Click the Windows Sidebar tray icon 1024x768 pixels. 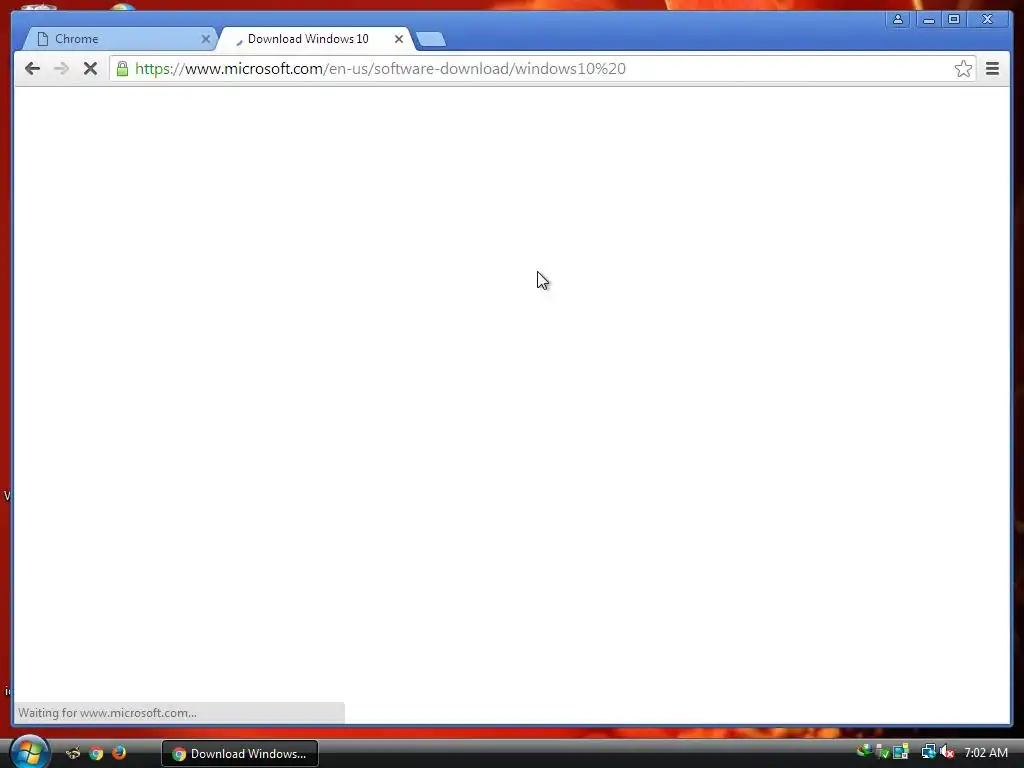(901, 752)
